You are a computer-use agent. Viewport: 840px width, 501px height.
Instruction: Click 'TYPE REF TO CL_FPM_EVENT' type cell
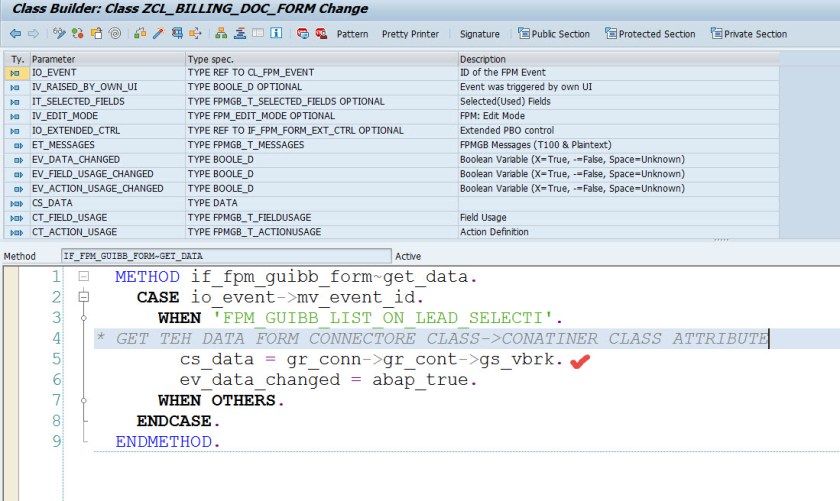click(x=322, y=73)
